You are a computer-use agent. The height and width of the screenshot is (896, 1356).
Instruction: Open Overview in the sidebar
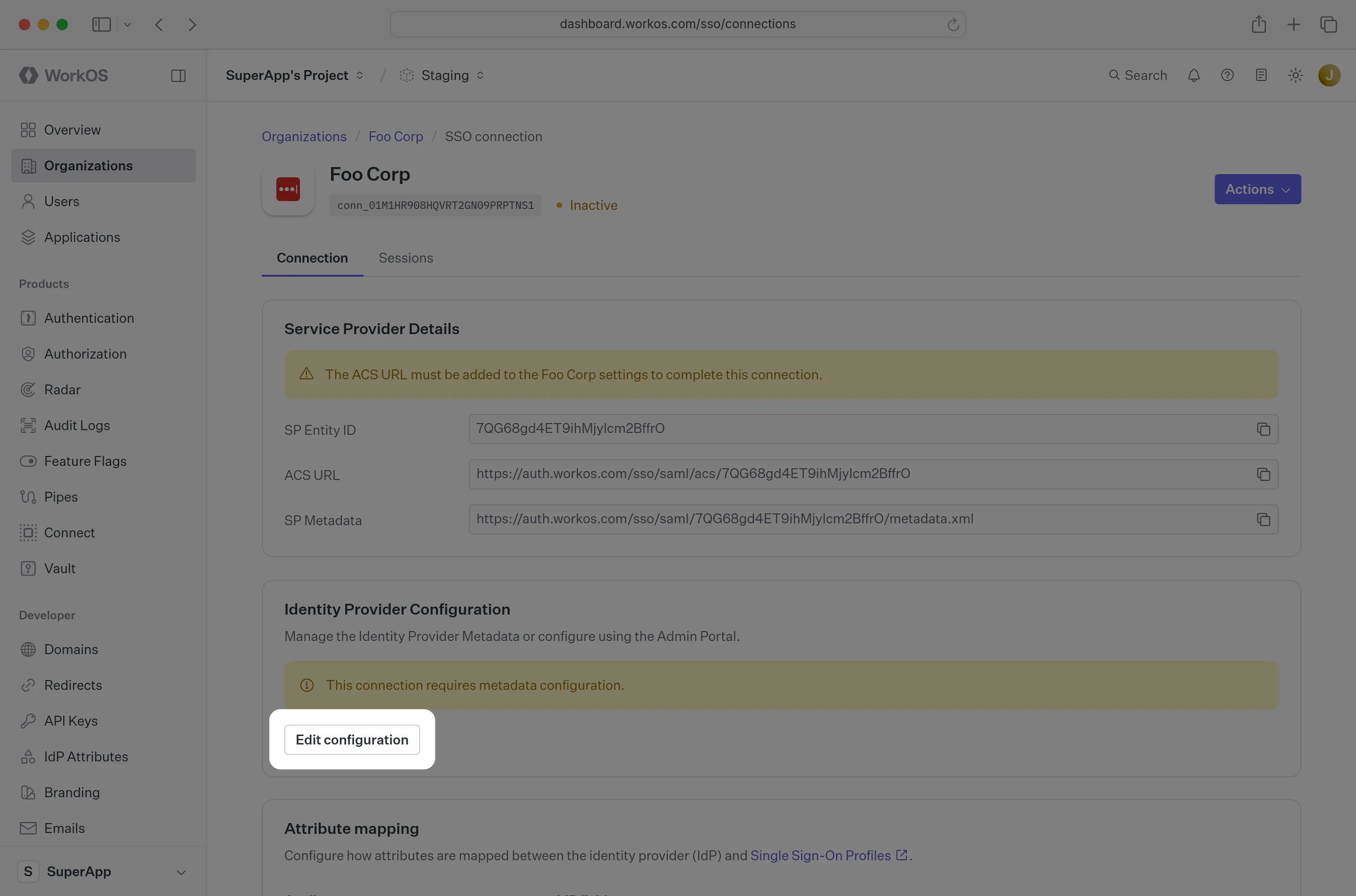pos(104,130)
